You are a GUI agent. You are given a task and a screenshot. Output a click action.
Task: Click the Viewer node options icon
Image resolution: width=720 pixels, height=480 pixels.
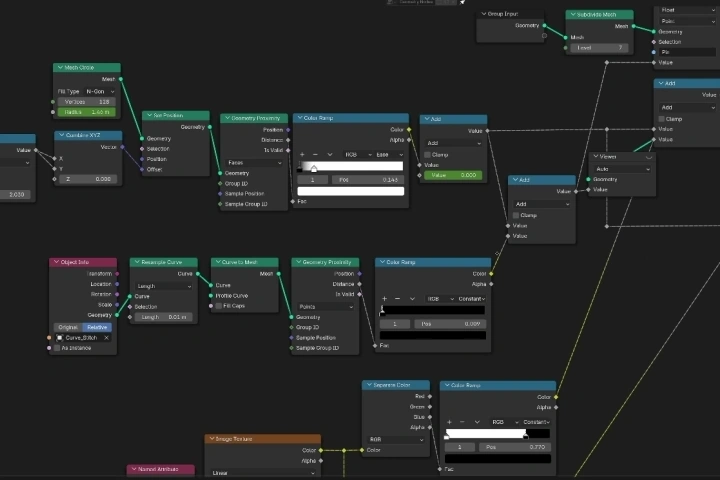pyautogui.click(x=648, y=157)
